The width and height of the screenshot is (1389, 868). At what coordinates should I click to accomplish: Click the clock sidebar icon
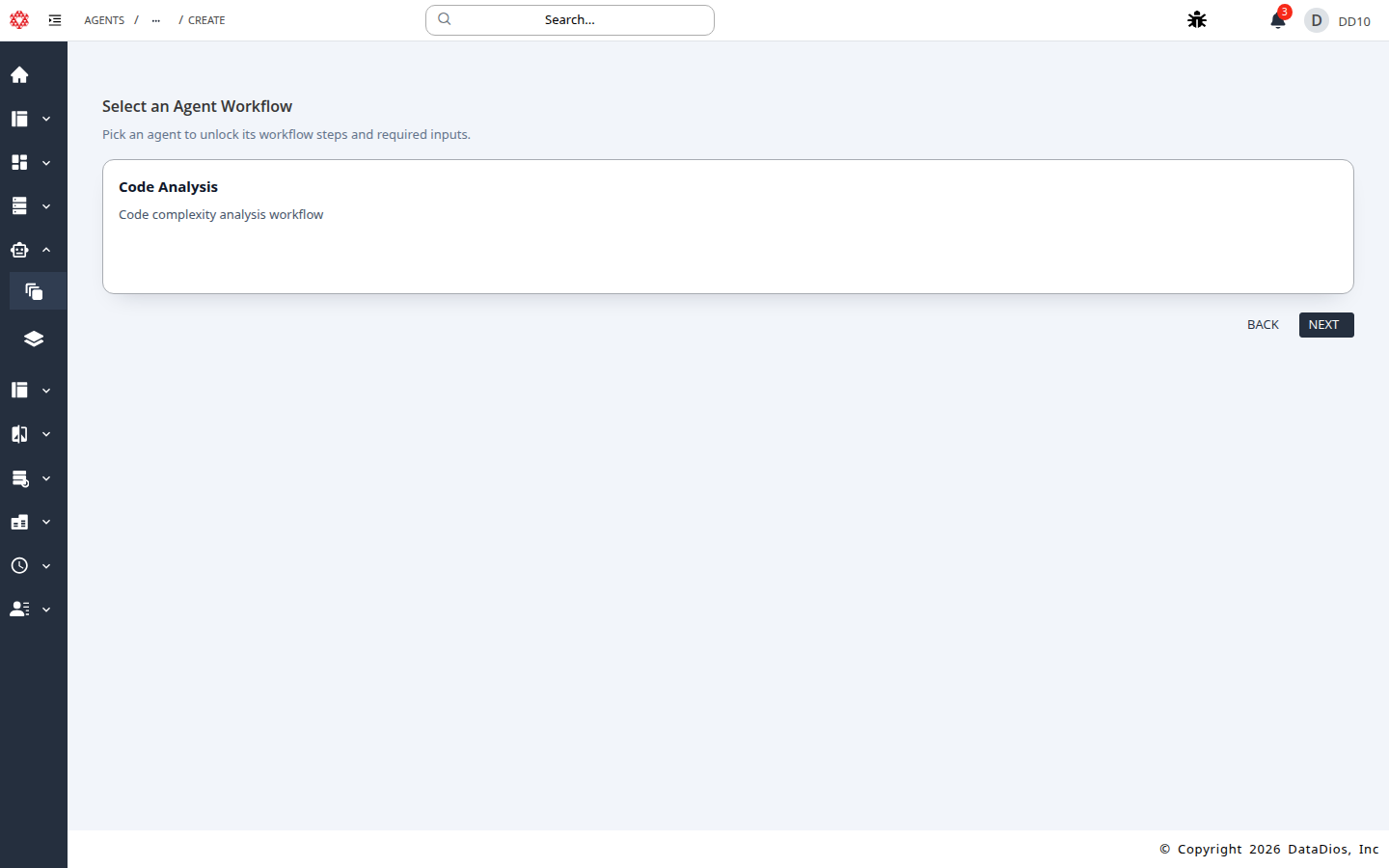pos(19,566)
